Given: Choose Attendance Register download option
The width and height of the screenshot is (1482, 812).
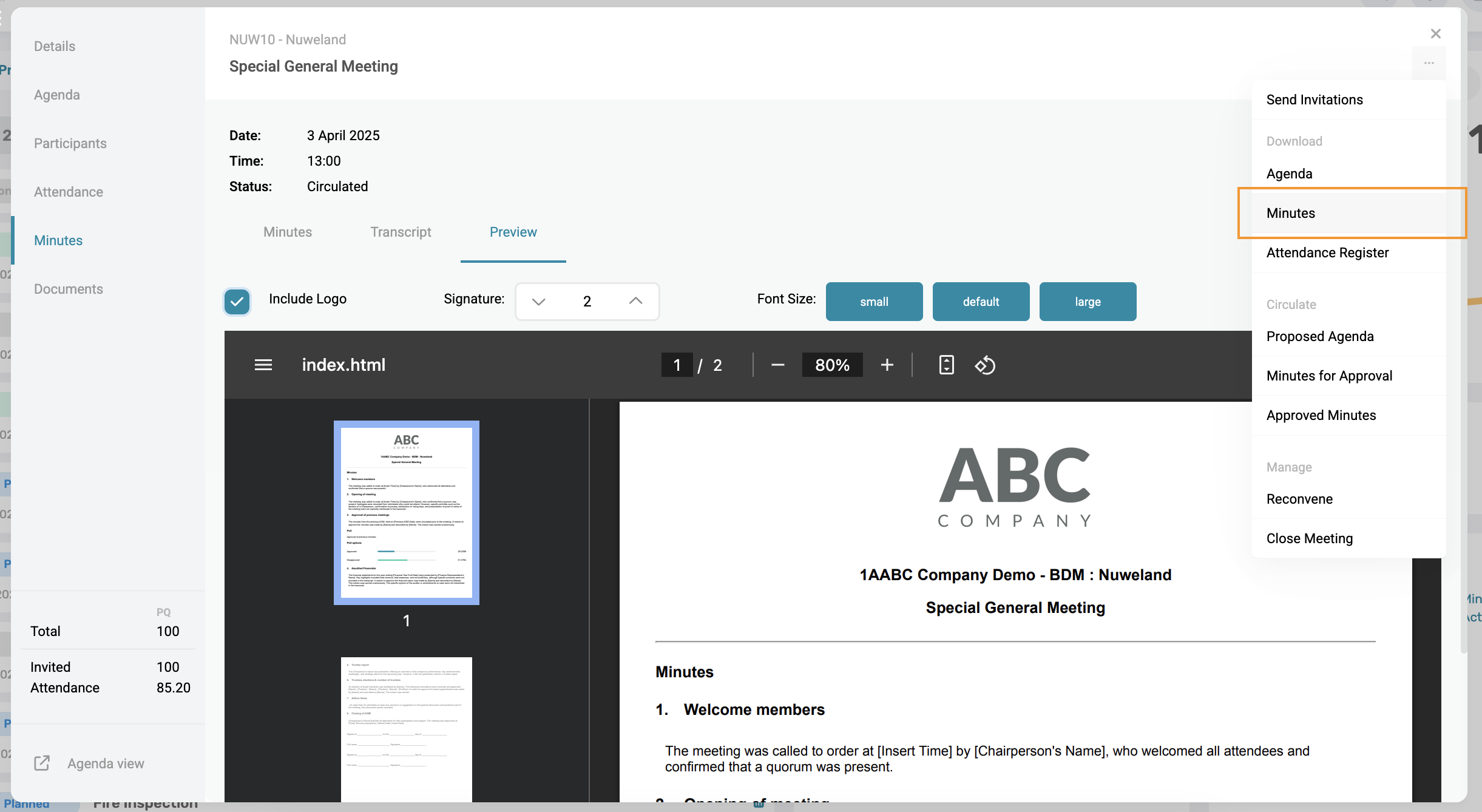Looking at the screenshot, I should (x=1327, y=252).
